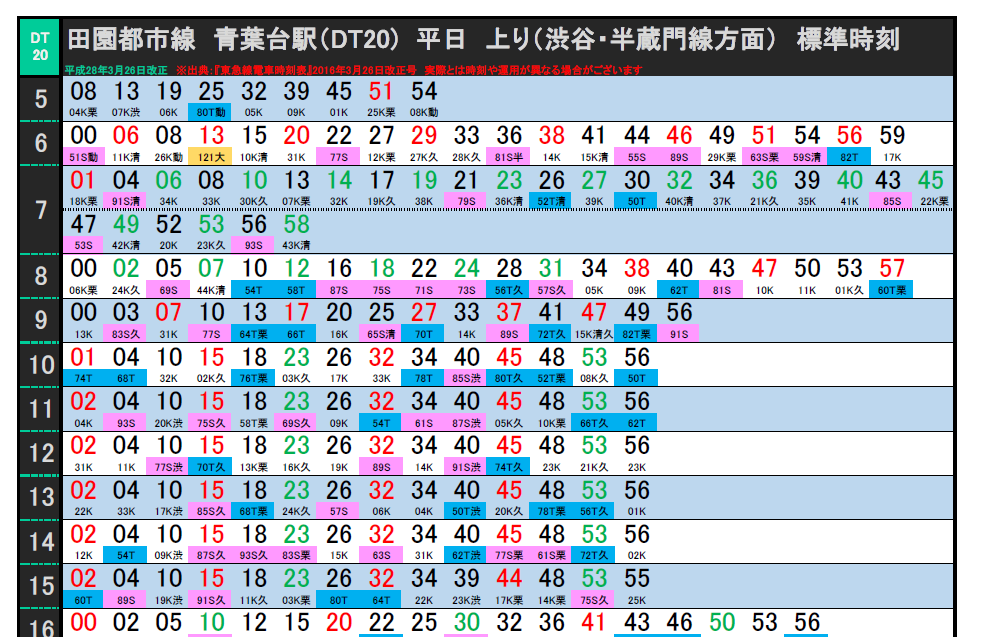Click the pink 57S code in hour 13
981x637 pixels.
point(338,511)
